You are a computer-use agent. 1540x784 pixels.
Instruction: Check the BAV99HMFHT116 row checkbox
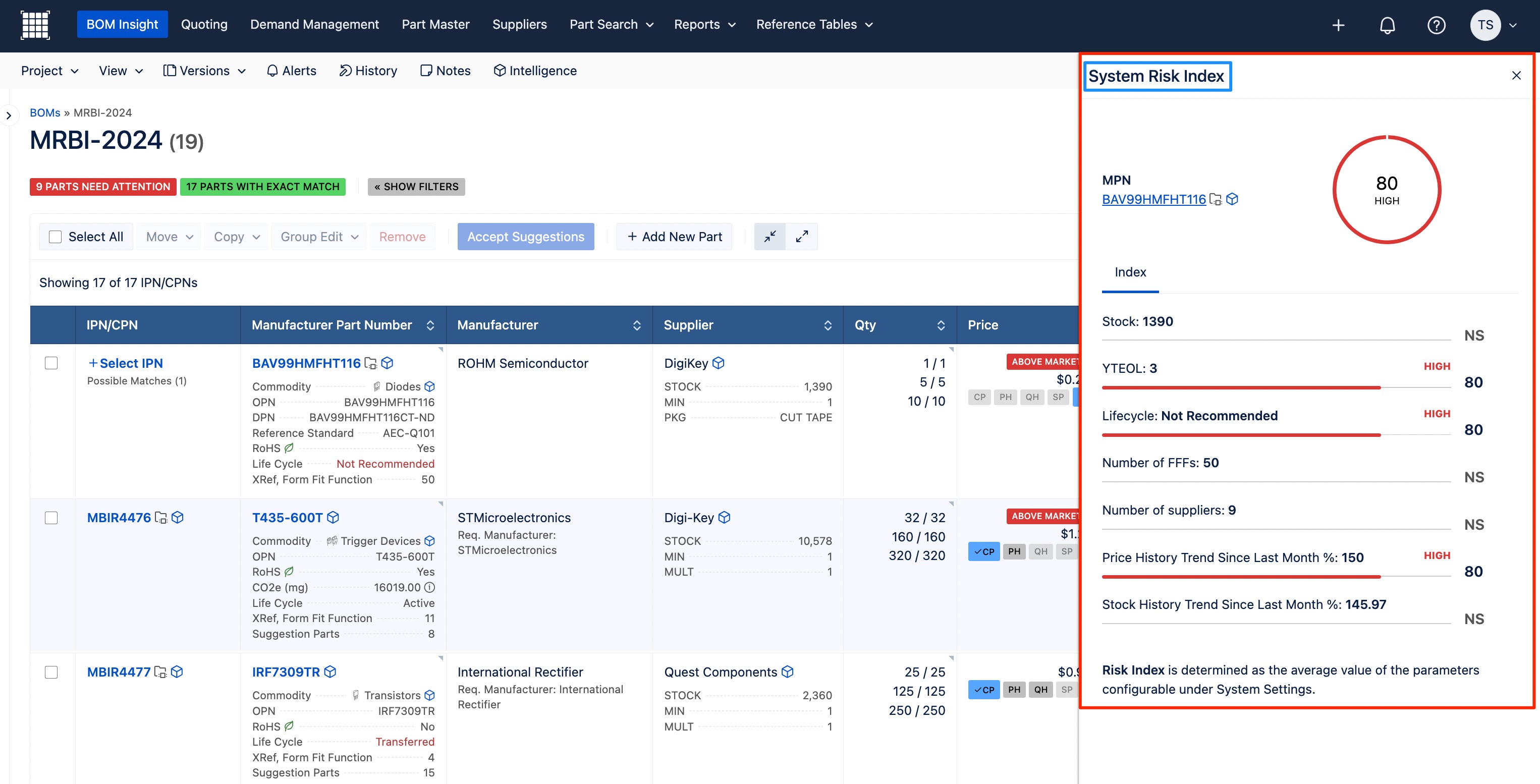(51, 363)
